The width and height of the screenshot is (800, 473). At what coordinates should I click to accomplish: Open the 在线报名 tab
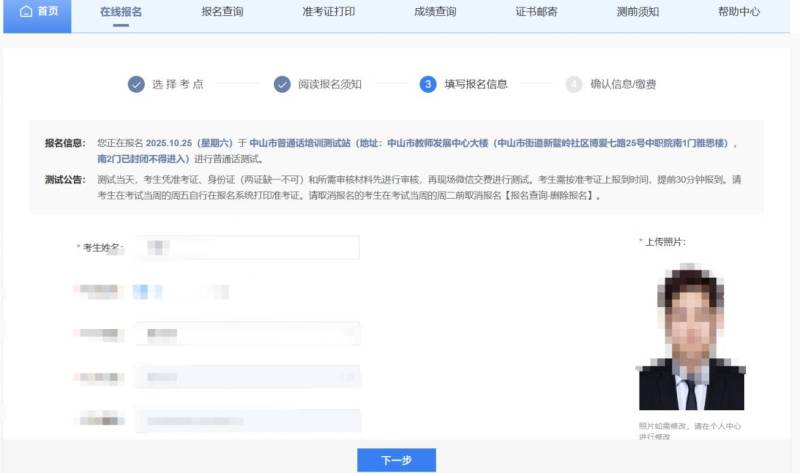(121, 13)
